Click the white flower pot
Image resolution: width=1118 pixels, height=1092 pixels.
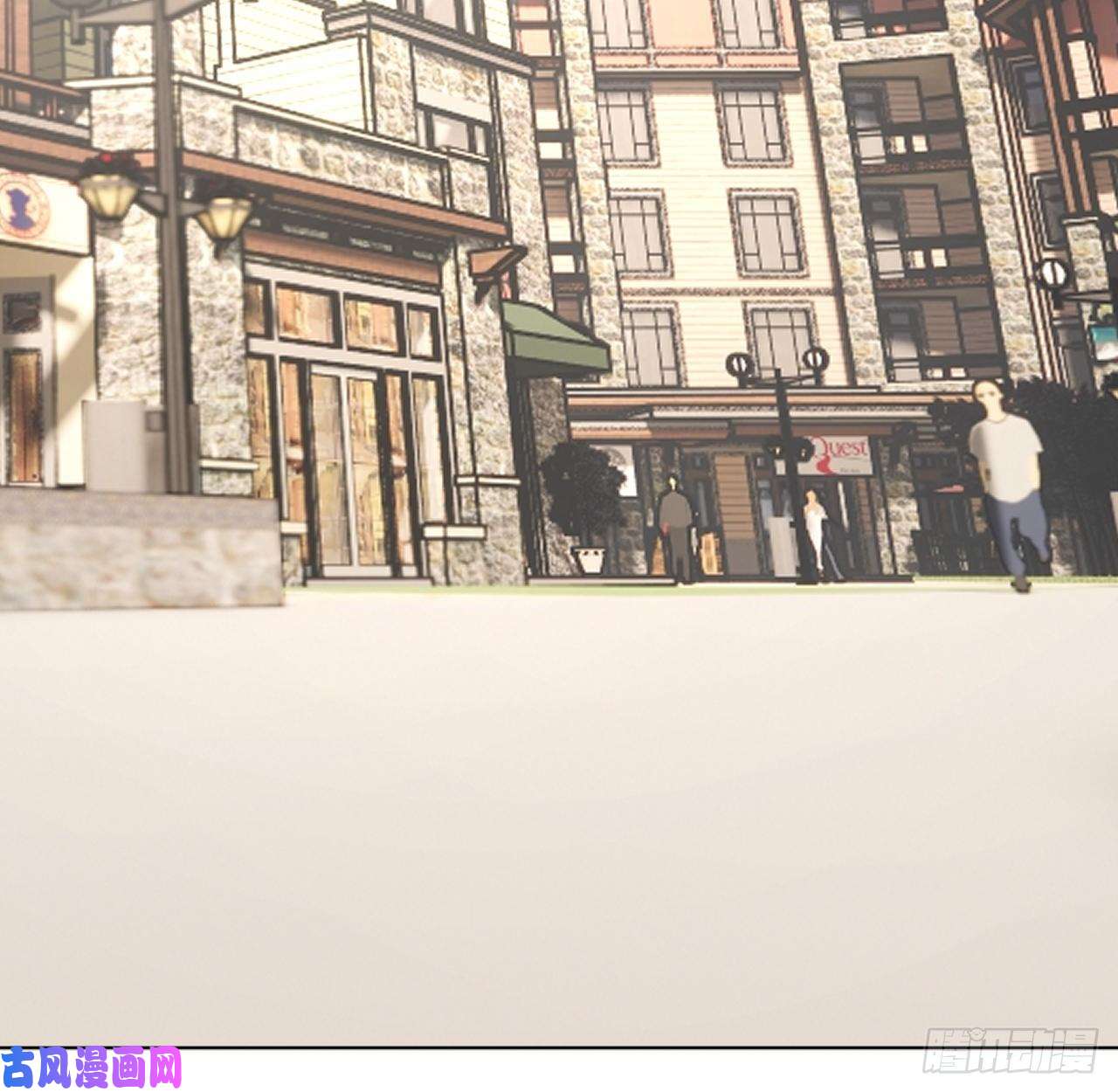[590, 560]
